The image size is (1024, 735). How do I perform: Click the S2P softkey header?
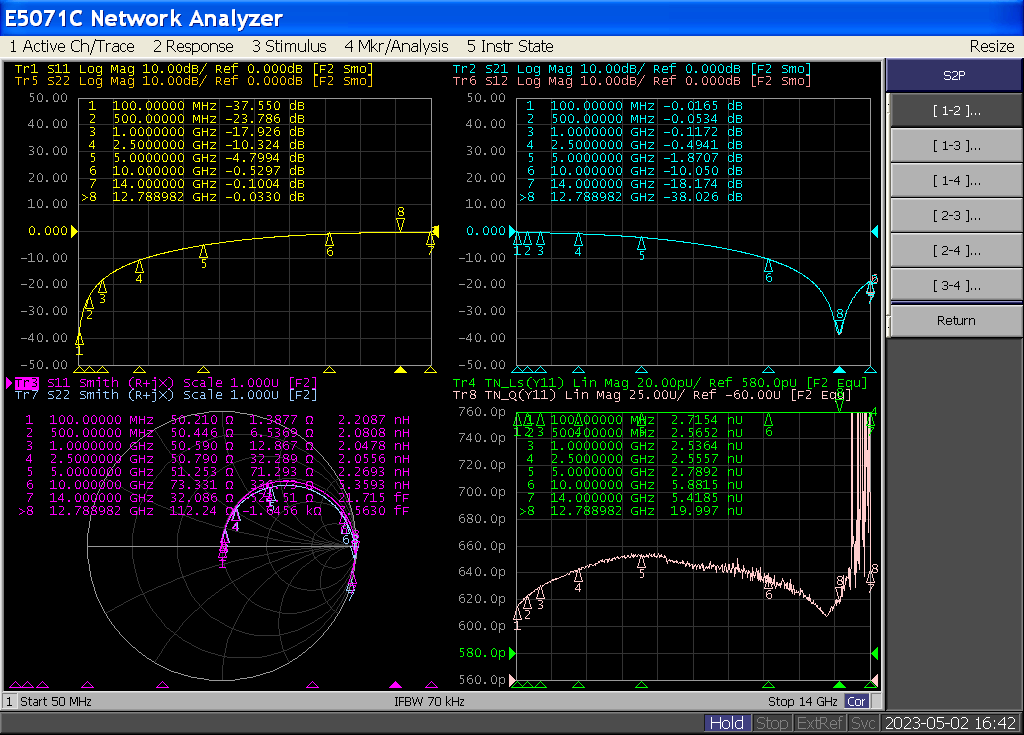(955, 76)
